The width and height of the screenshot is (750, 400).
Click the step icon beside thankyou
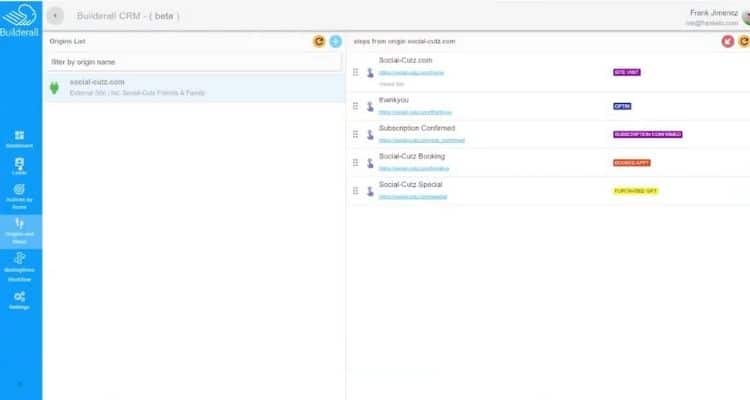tap(370, 106)
